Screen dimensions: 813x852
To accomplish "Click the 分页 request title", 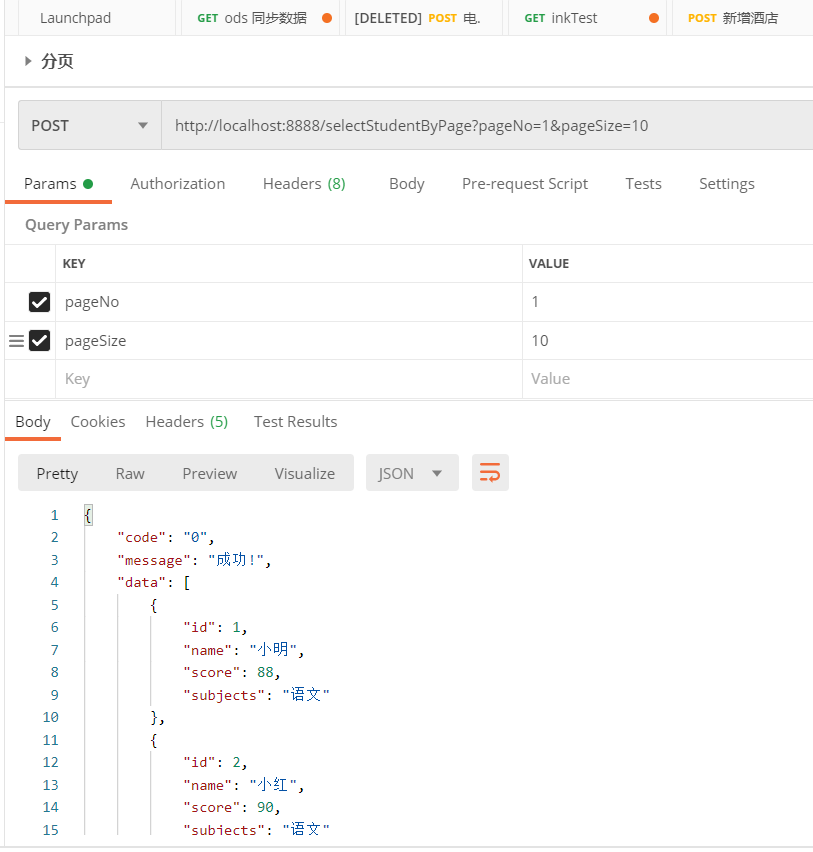I will [x=58, y=61].
